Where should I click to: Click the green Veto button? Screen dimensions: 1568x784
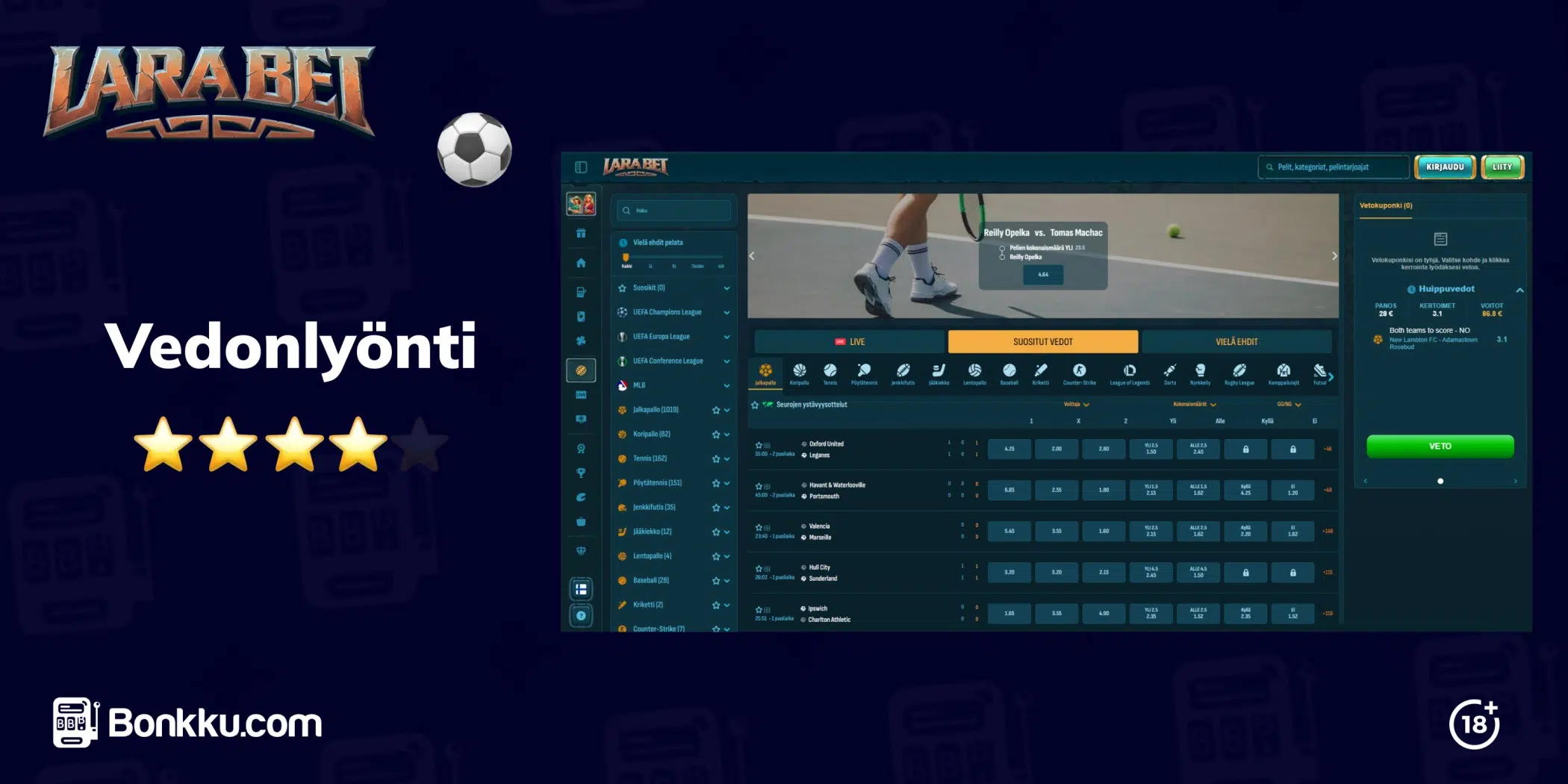pyautogui.click(x=1440, y=446)
